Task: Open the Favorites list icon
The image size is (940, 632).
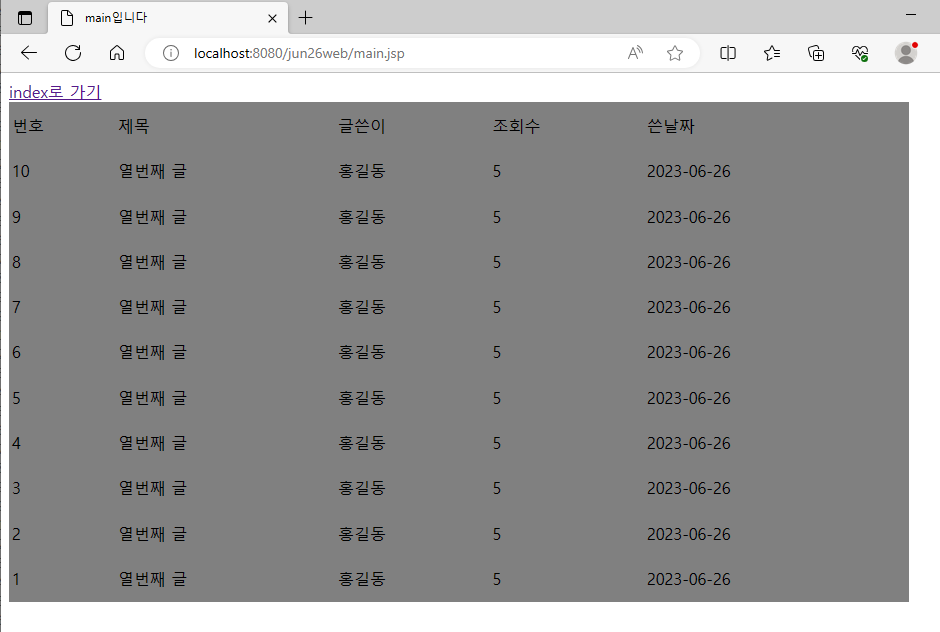Action: coord(772,53)
